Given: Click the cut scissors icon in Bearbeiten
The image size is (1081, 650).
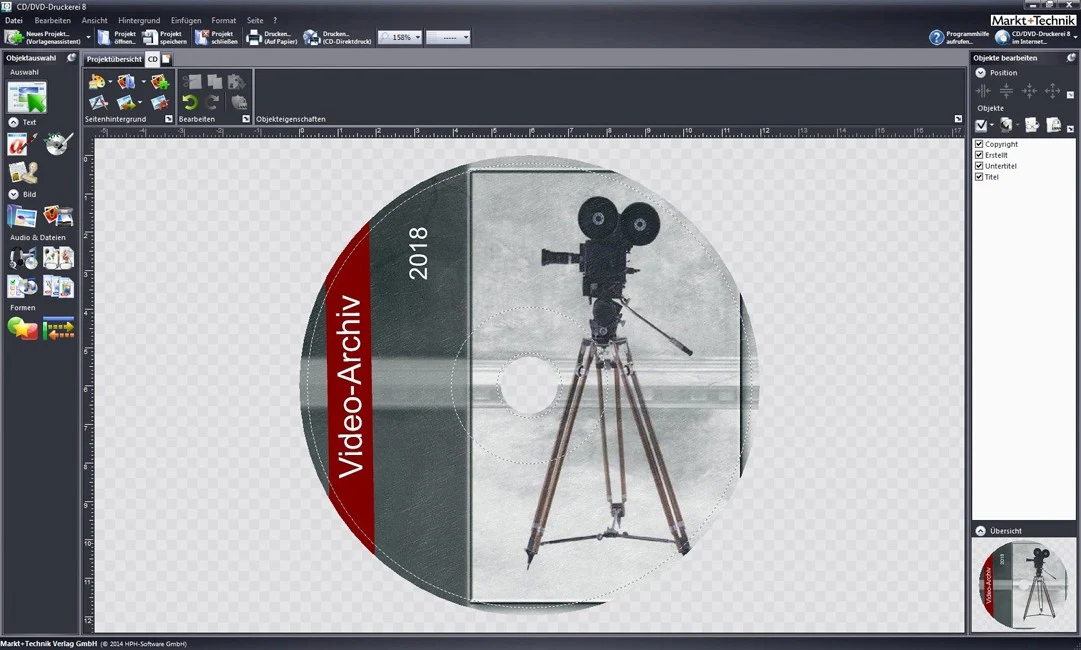Looking at the screenshot, I should [192, 82].
